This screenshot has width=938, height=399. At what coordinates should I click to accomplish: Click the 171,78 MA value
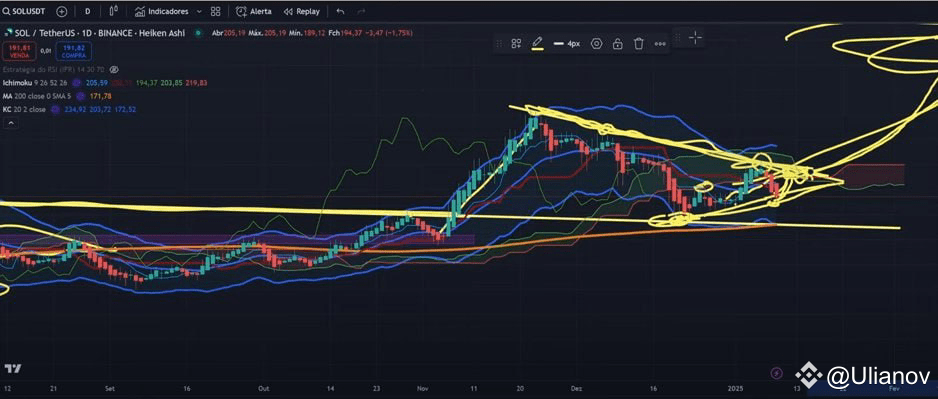[100, 96]
